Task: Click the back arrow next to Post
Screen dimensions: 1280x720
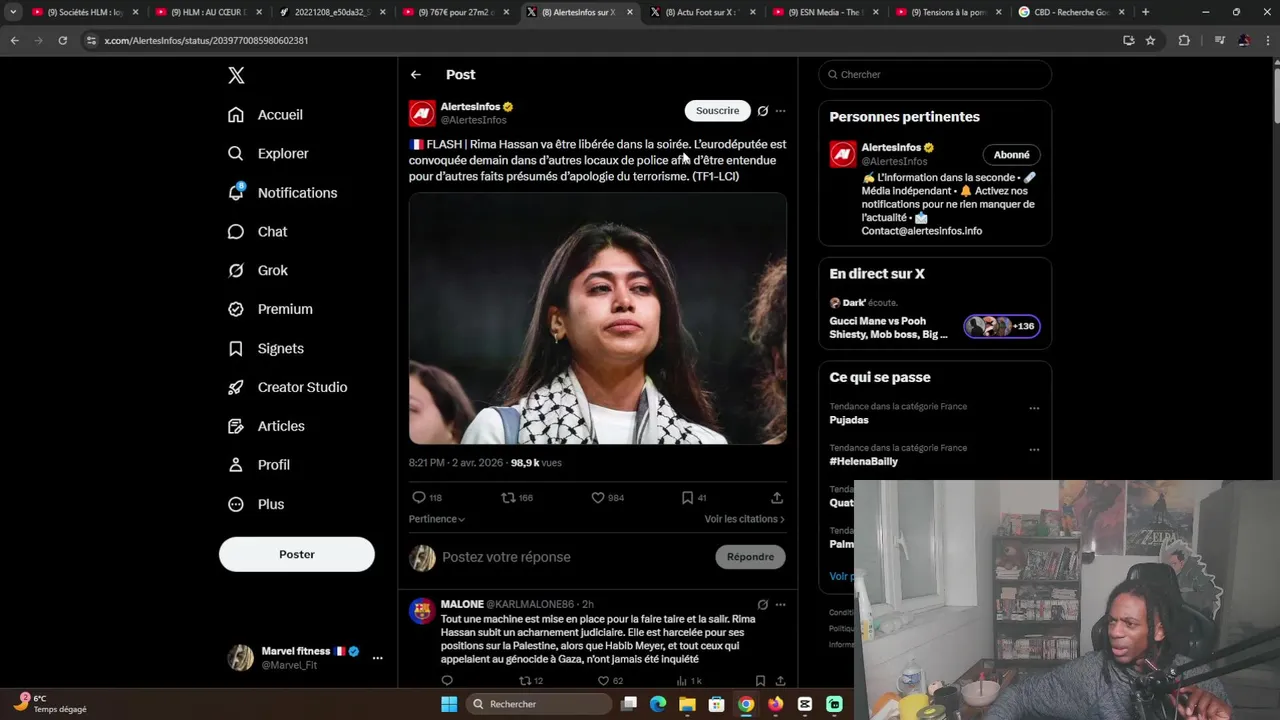Action: point(416,75)
